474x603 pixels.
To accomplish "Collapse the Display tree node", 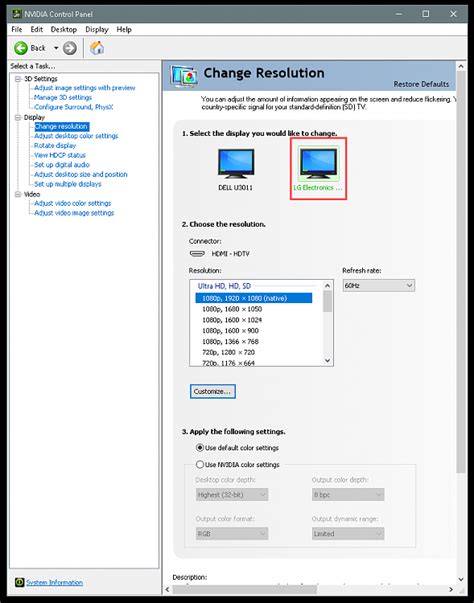I will point(18,117).
